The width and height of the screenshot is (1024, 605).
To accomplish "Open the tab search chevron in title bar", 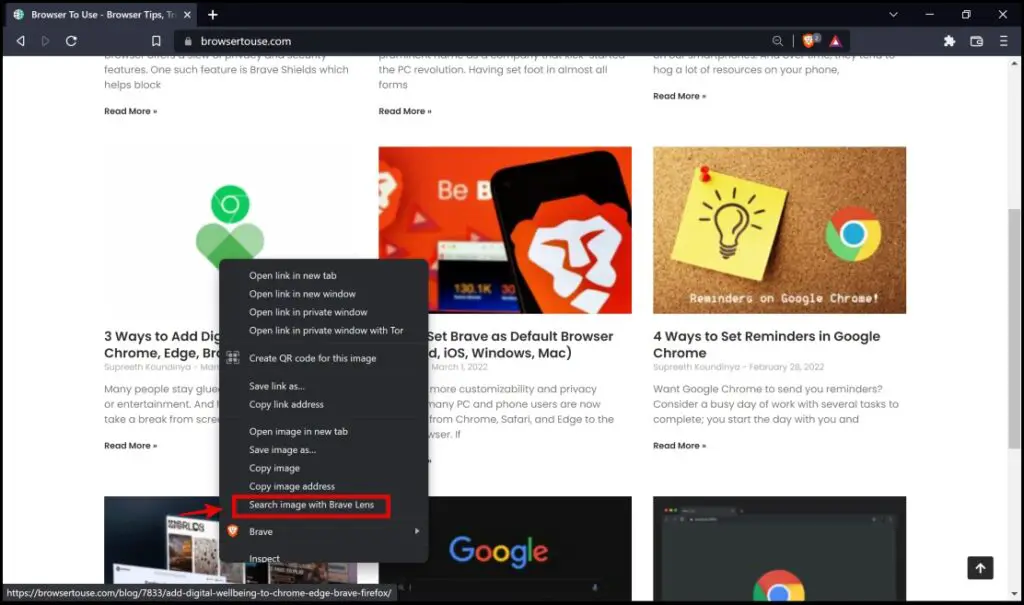I will pos(893,14).
